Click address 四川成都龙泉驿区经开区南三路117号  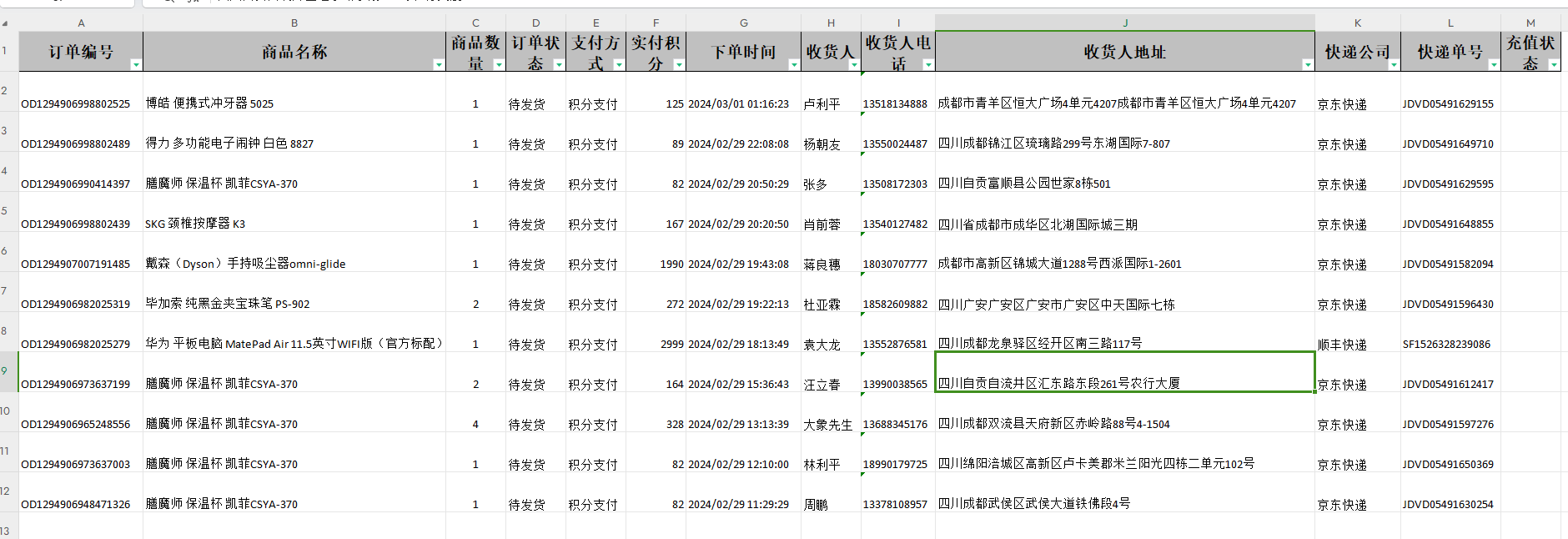[x=1040, y=344]
